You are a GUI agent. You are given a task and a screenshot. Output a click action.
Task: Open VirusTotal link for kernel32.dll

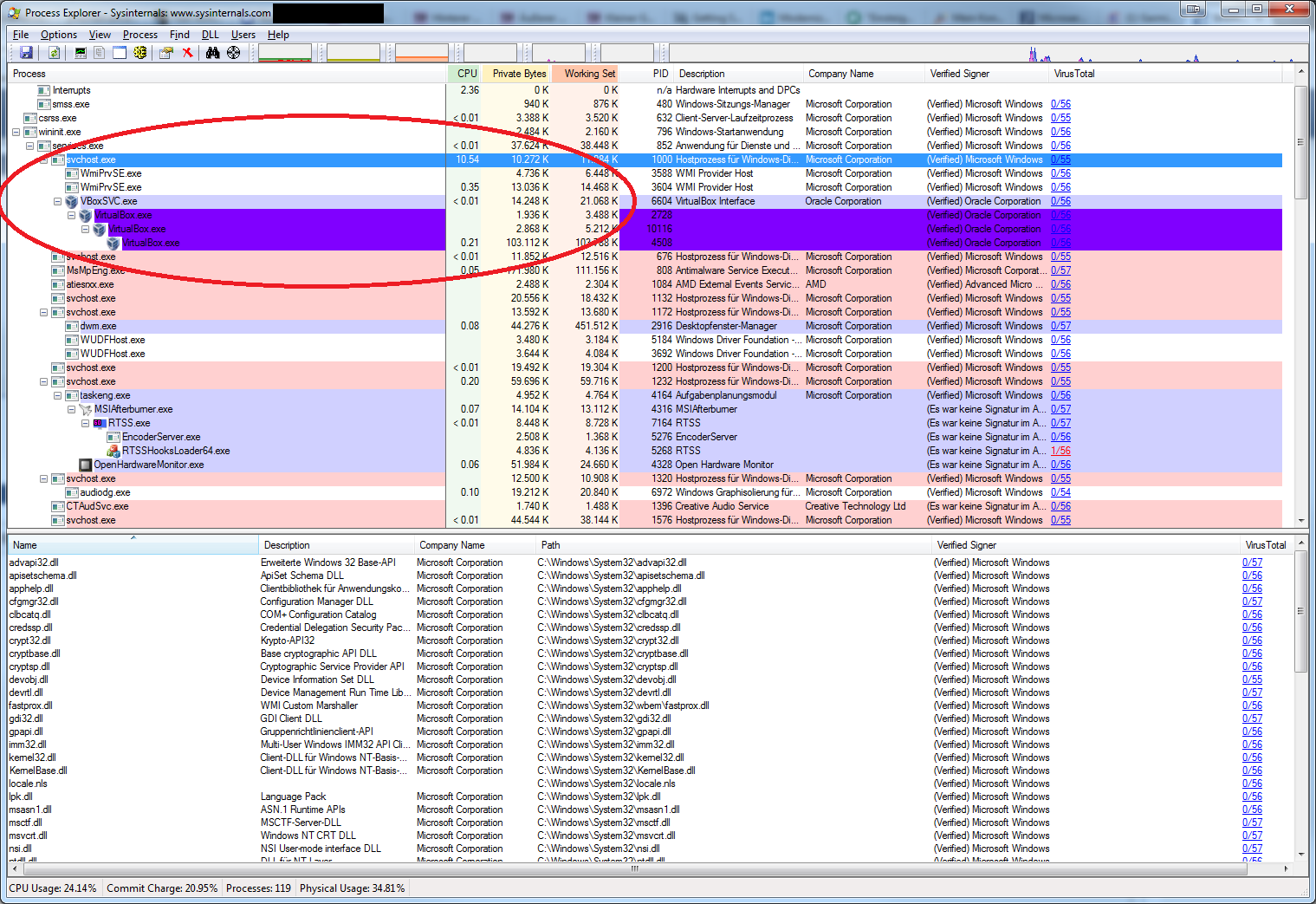click(x=1252, y=758)
